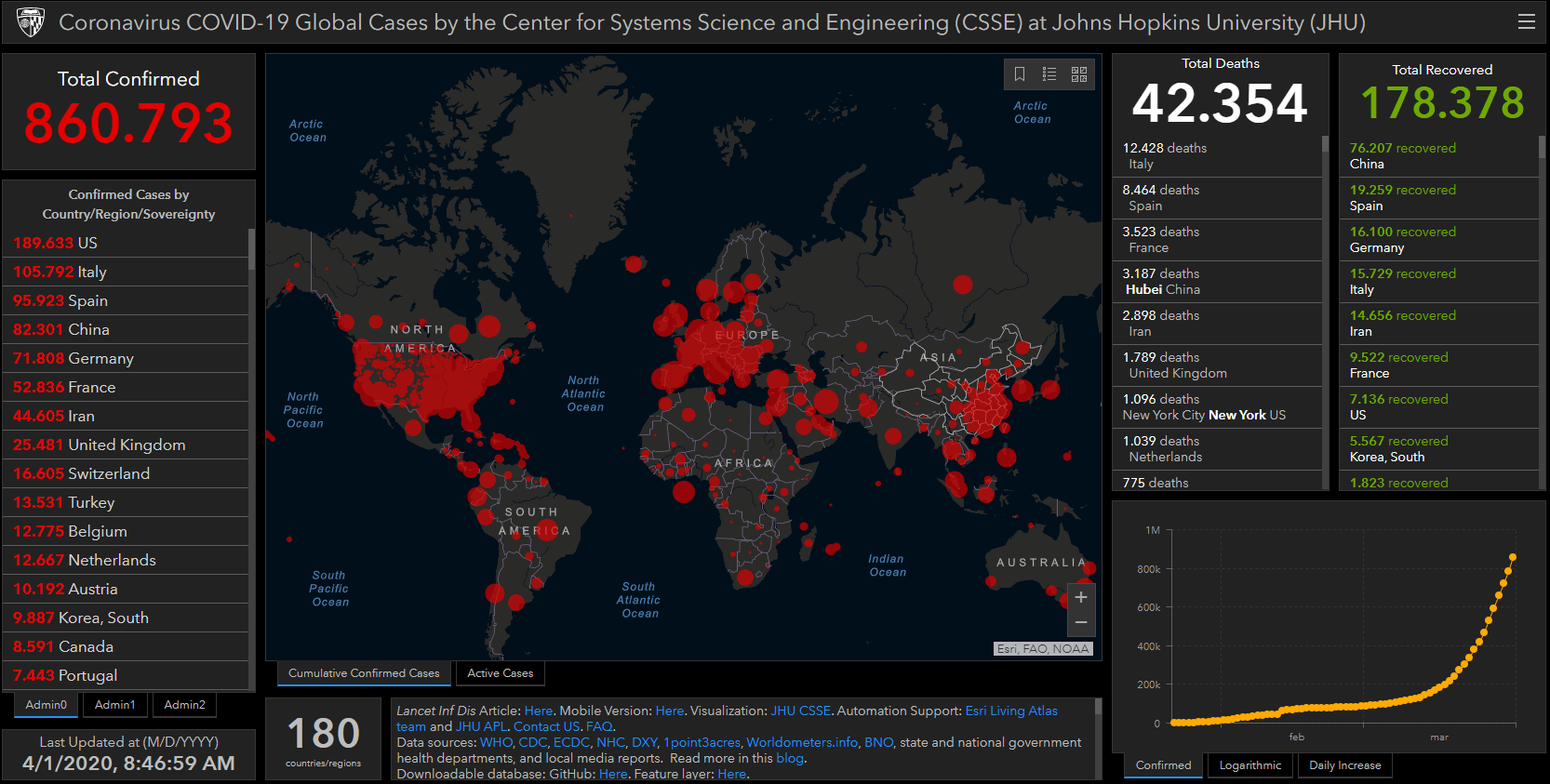1550x784 pixels.
Task: Open the blog link
Action: click(x=789, y=758)
